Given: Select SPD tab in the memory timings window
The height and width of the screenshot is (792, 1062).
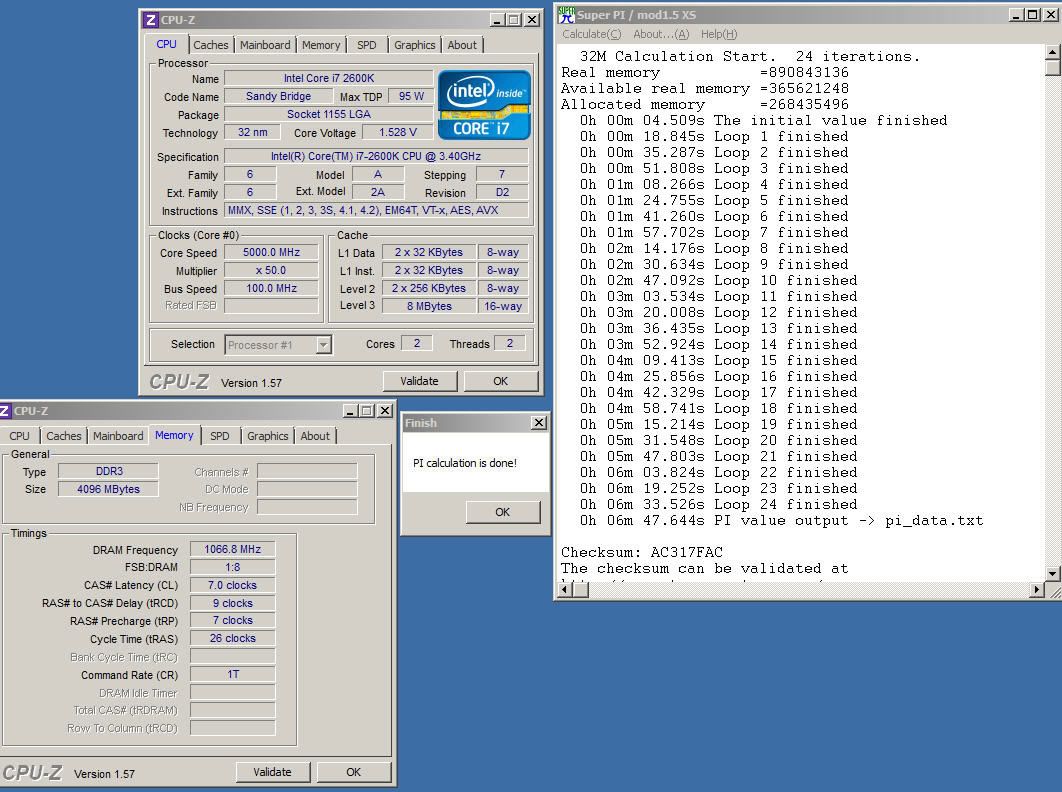Looking at the screenshot, I should (220, 436).
